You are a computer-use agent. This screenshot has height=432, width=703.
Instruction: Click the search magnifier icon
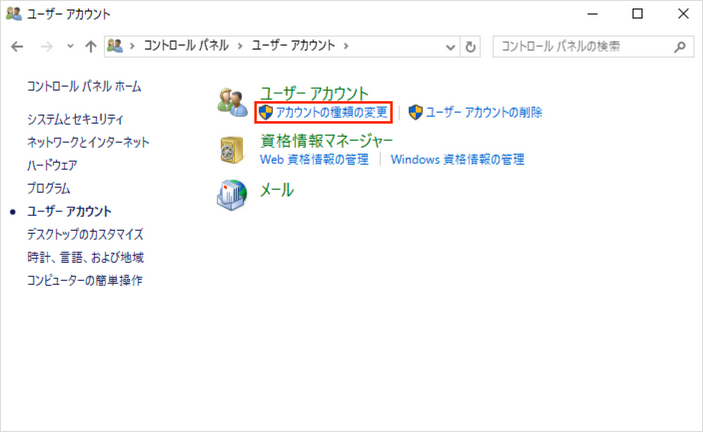pyautogui.click(x=680, y=46)
